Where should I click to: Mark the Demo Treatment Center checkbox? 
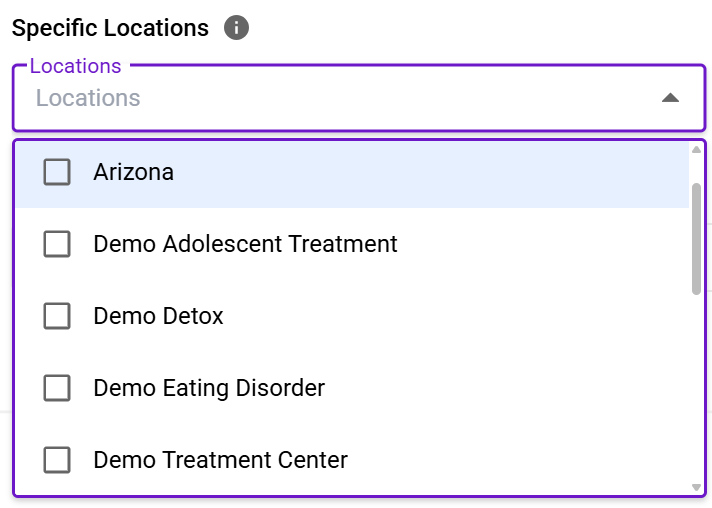[57, 460]
